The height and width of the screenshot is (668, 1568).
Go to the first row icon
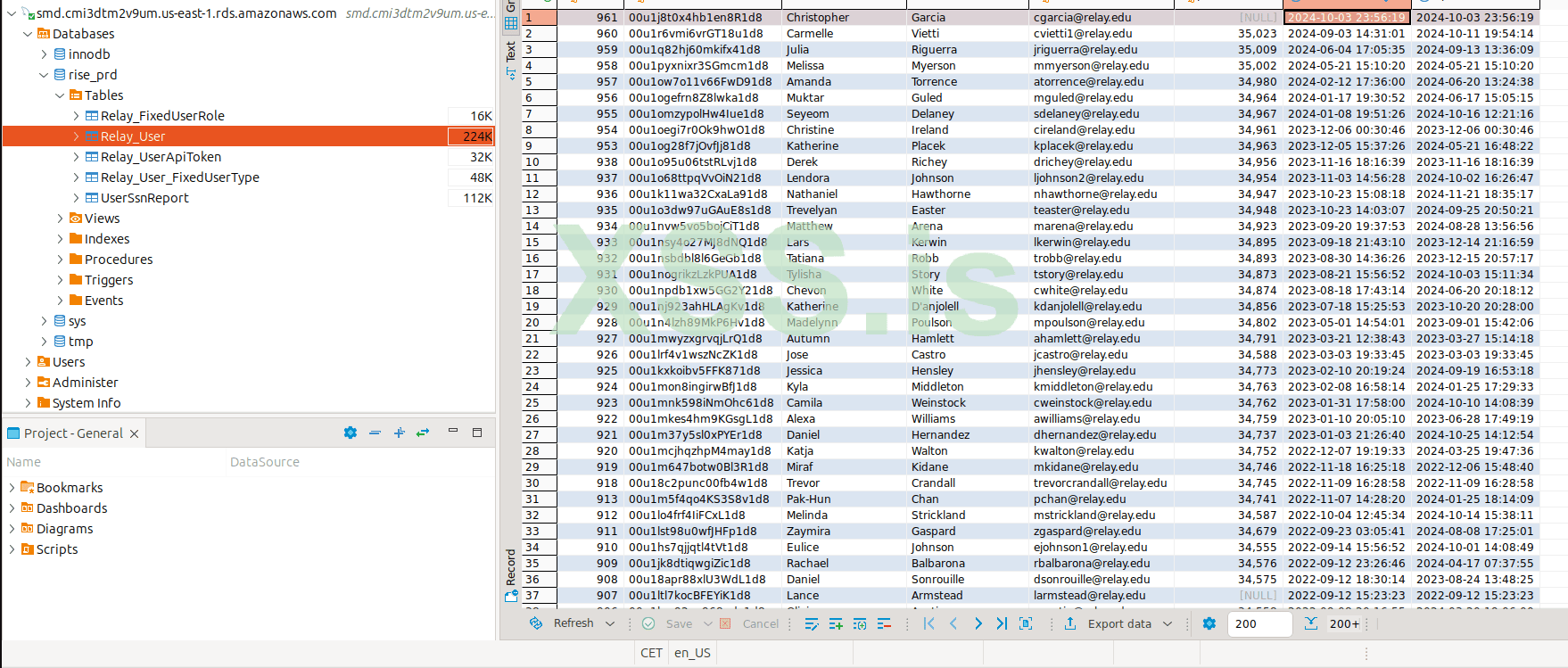929,623
